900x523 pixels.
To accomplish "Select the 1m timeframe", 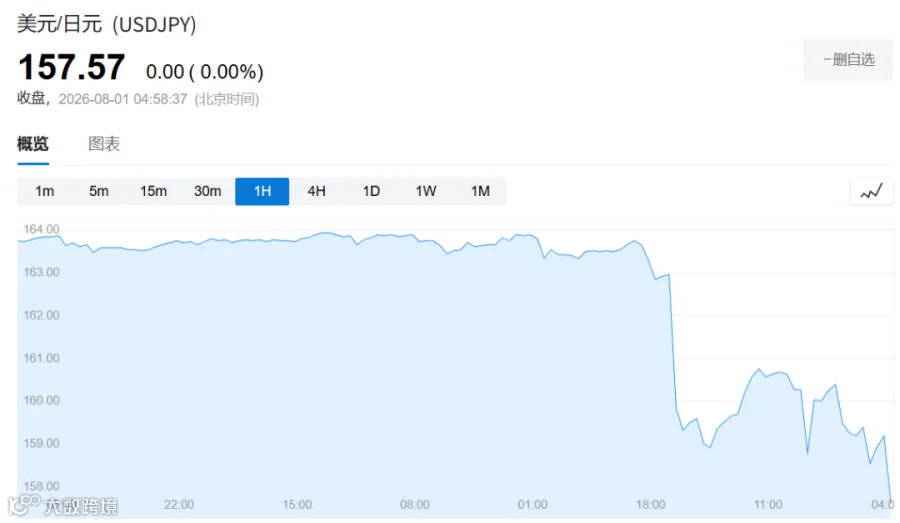I will pos(44,191).
